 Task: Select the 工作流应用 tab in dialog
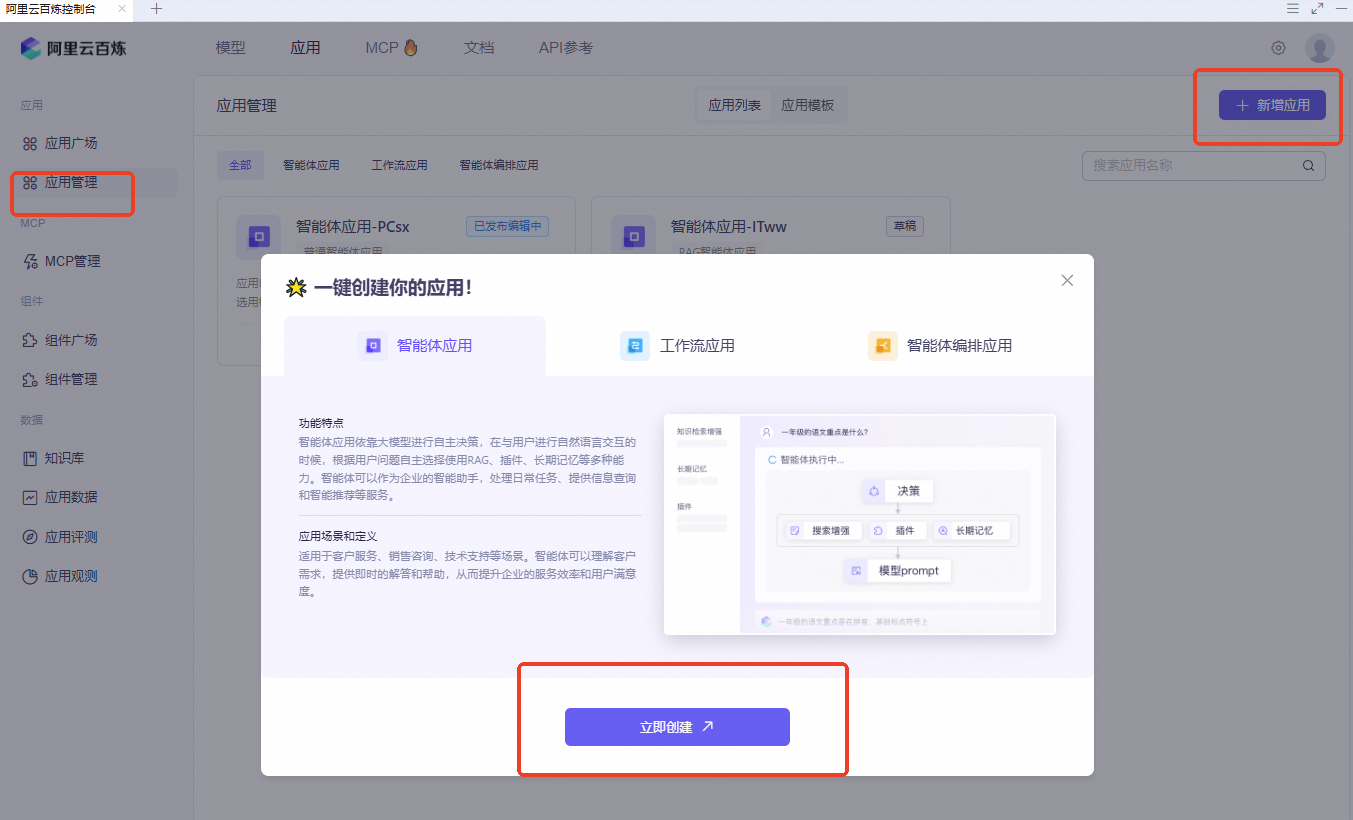coord(677,346)
